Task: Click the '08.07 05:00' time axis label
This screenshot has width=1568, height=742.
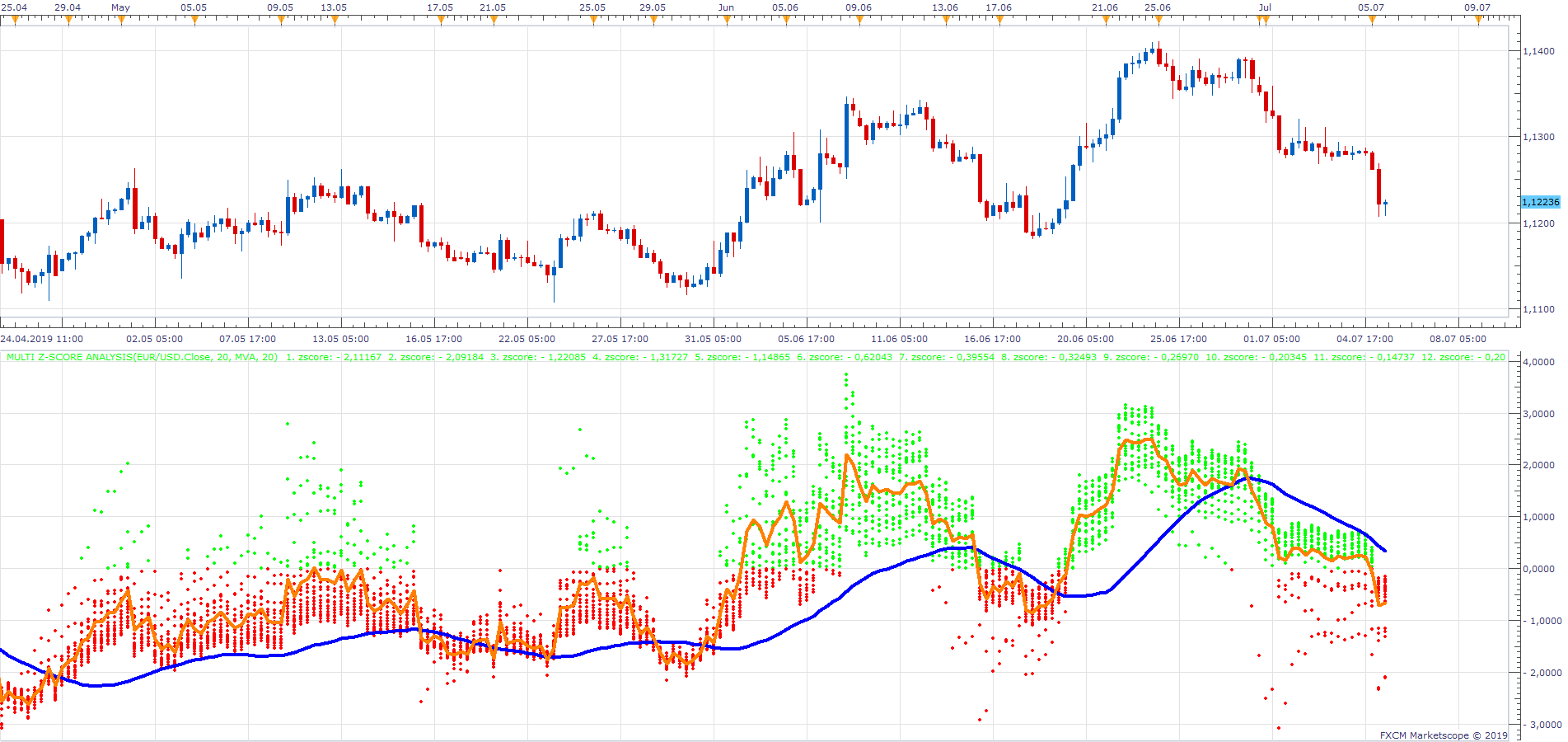Action: pyautogui.click(x=1458, y=339)
